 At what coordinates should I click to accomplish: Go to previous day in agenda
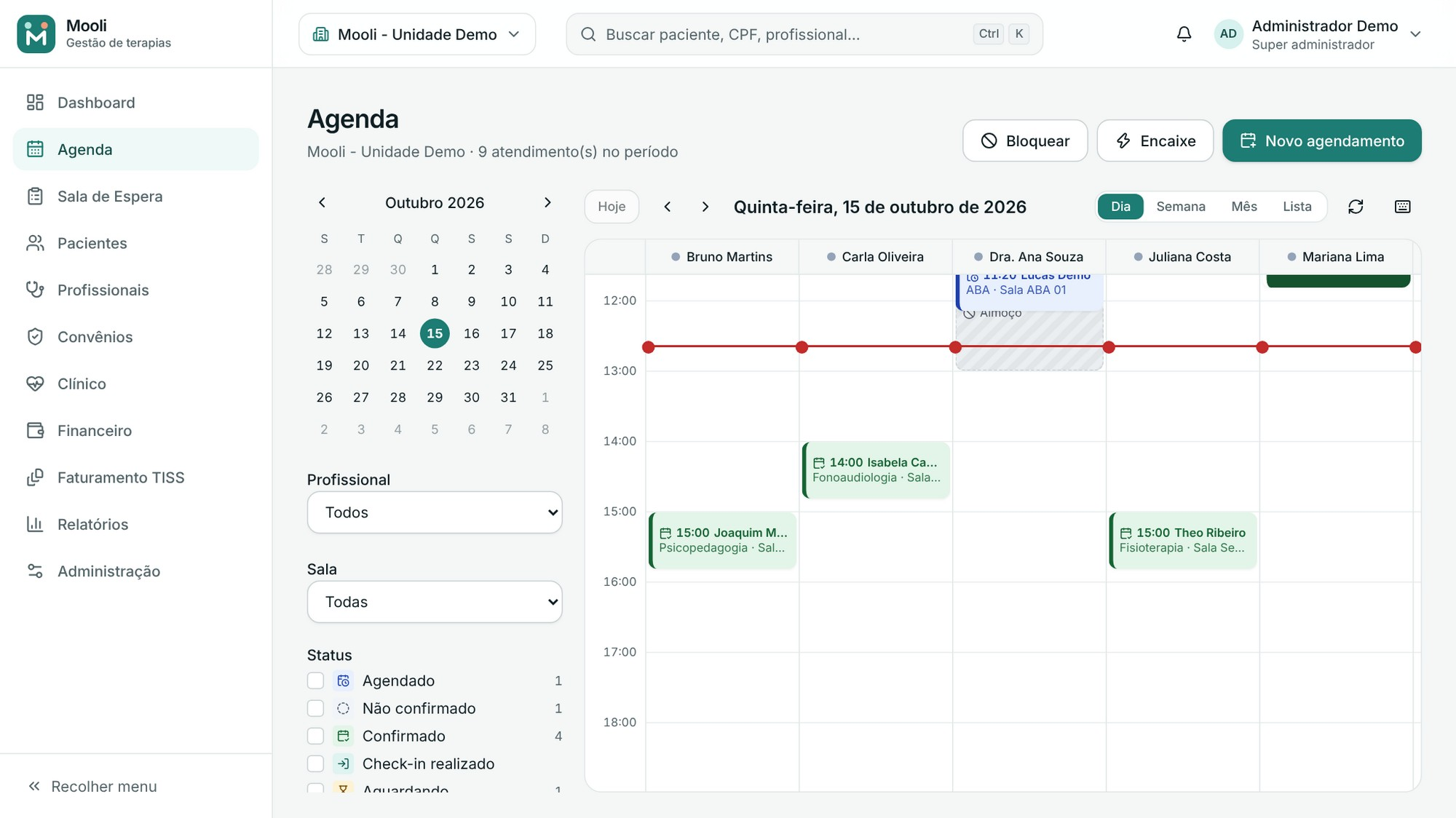(x=668, y=207)
